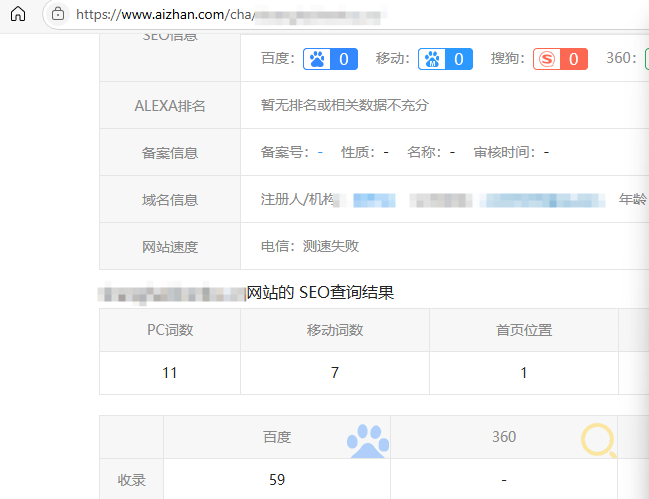Viewport: 649px width, 499px height.
Task: Click homepage position value 1
Action: point(524,373)
